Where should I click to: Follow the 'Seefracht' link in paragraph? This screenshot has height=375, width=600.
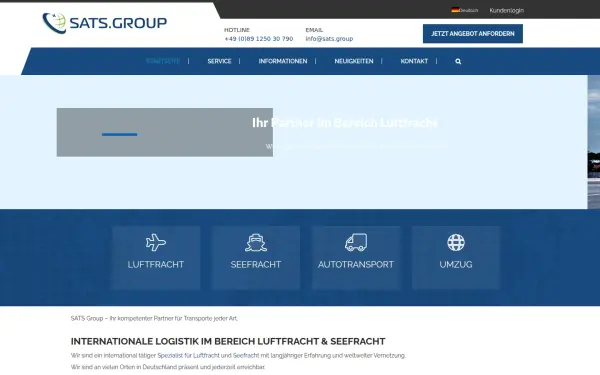tap(246, 355)
